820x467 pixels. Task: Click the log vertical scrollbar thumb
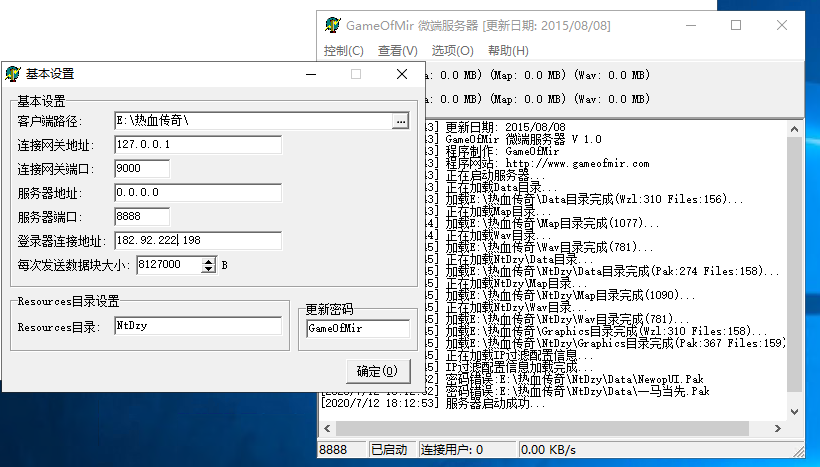(794, 264)
